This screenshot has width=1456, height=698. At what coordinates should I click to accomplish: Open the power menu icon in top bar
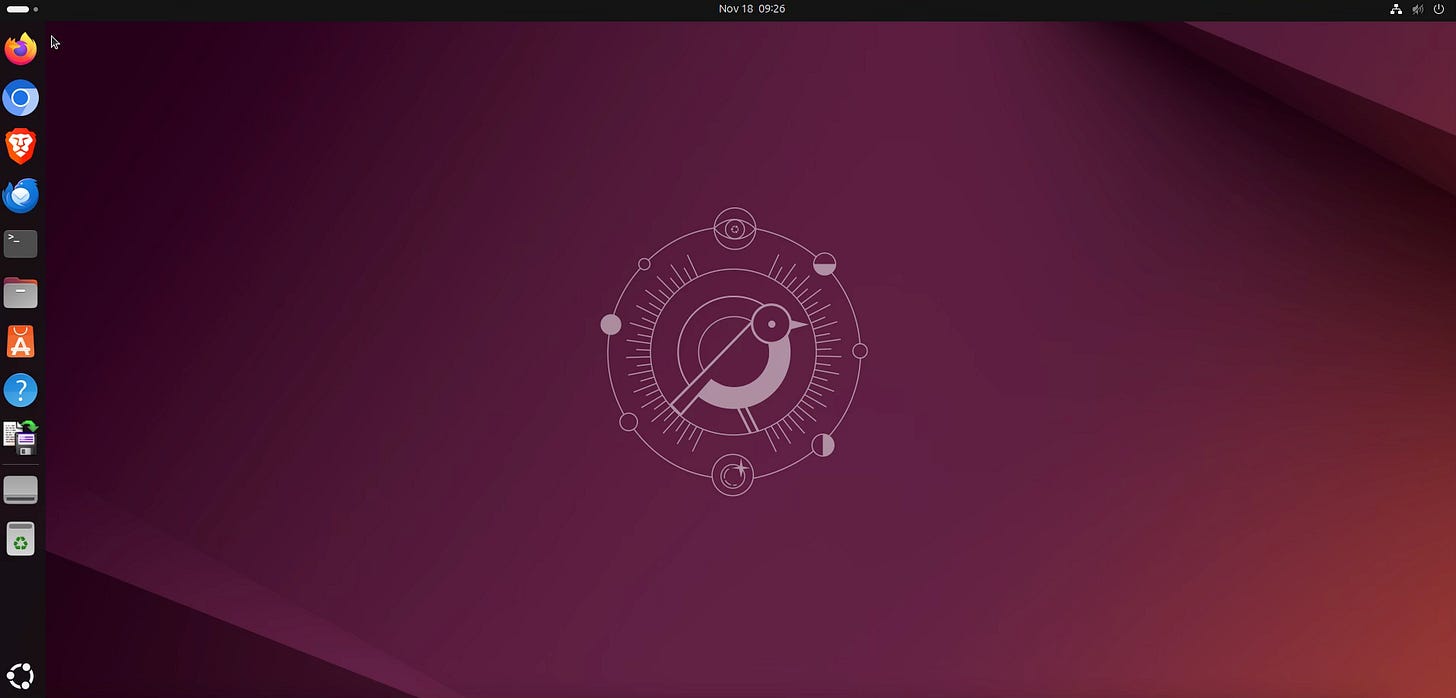pos(1439,9)
